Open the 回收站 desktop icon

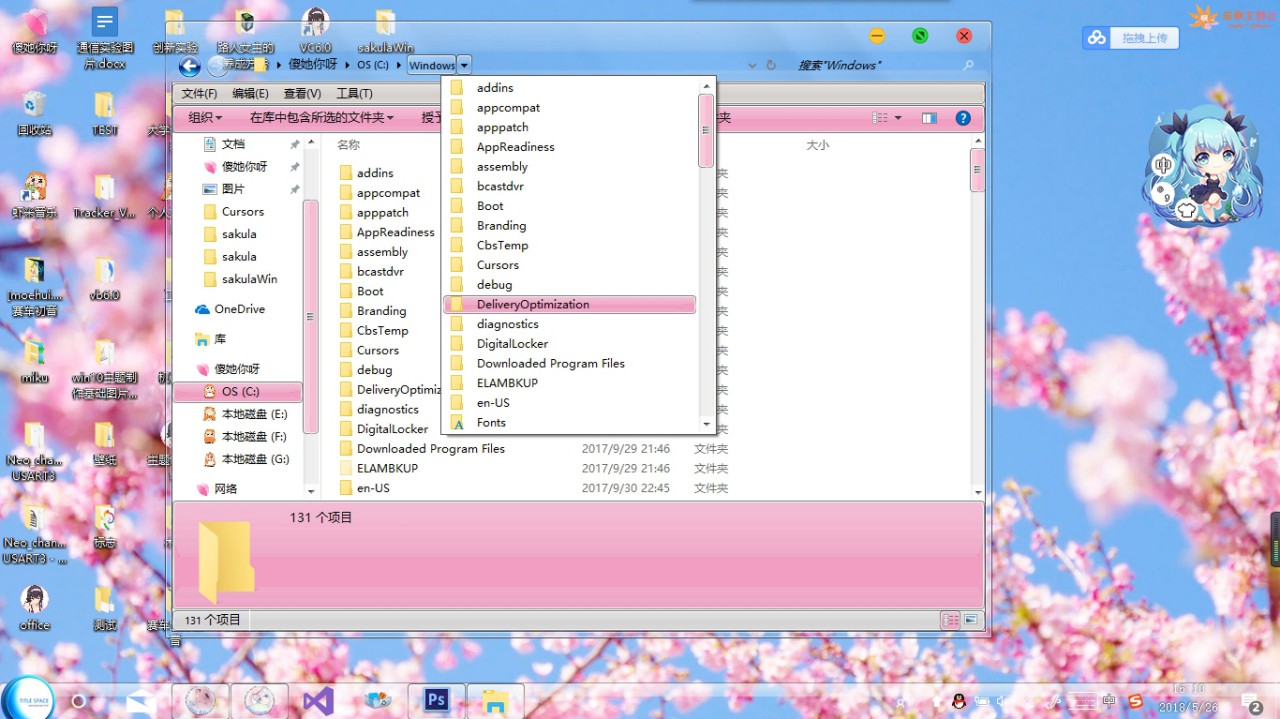[34, 112]
